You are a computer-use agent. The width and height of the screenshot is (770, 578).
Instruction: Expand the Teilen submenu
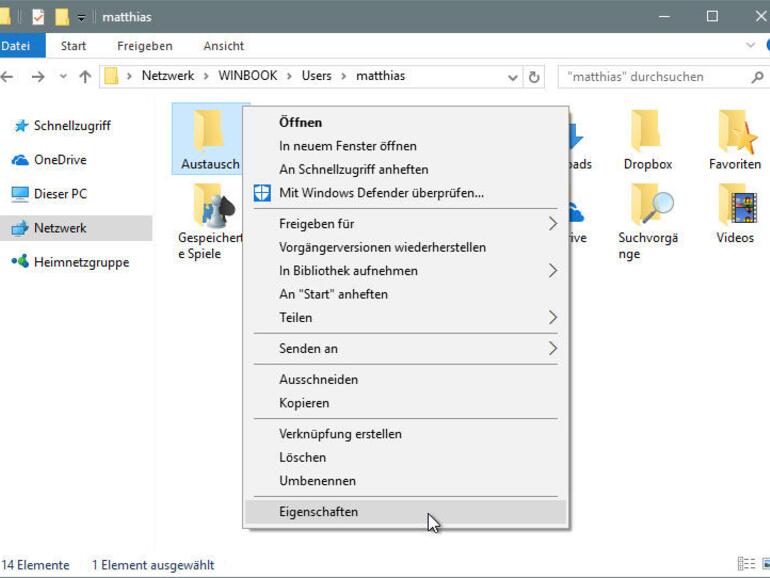pos(406,318)
